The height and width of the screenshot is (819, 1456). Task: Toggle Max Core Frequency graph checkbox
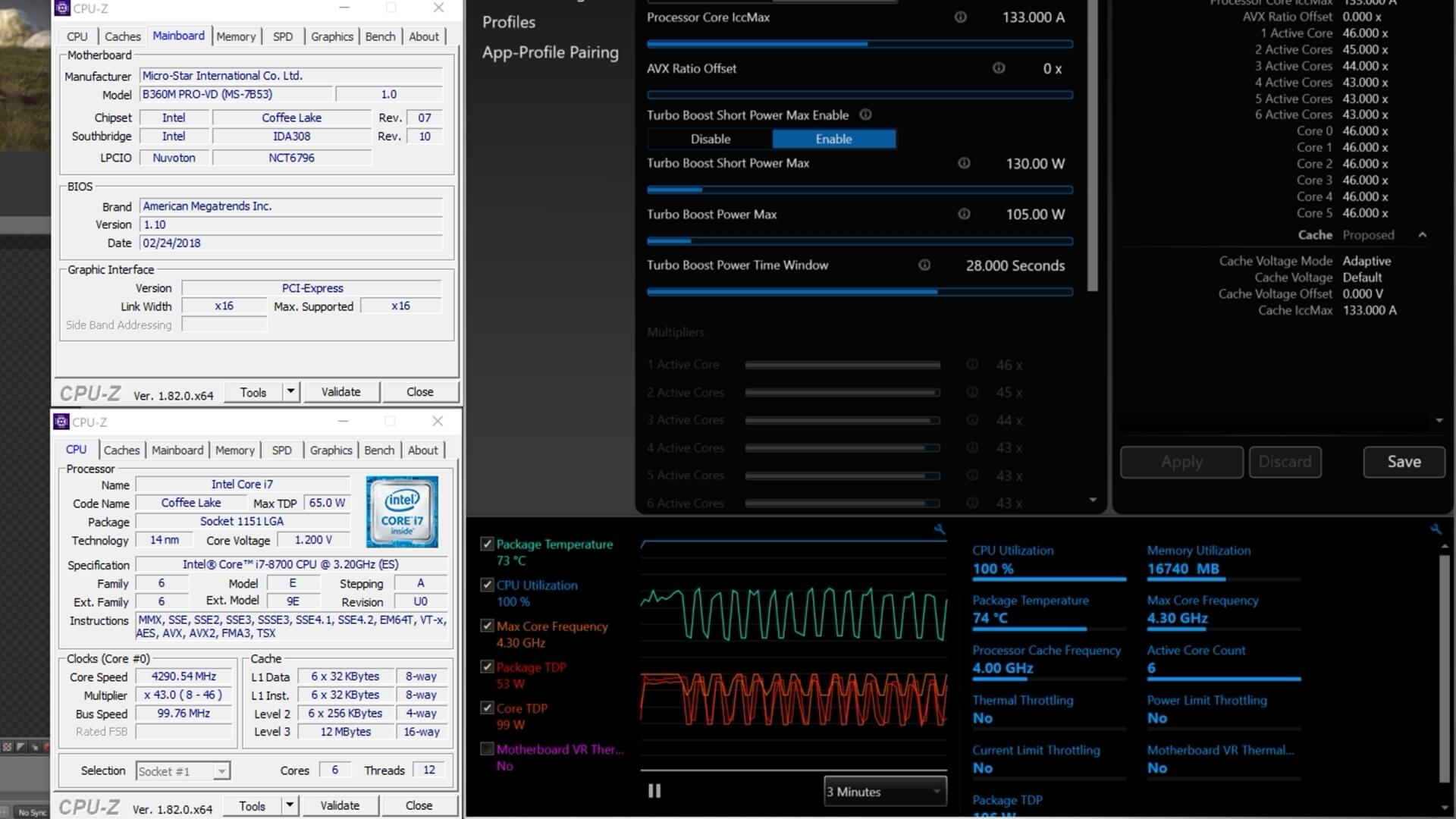pos(488,626)
